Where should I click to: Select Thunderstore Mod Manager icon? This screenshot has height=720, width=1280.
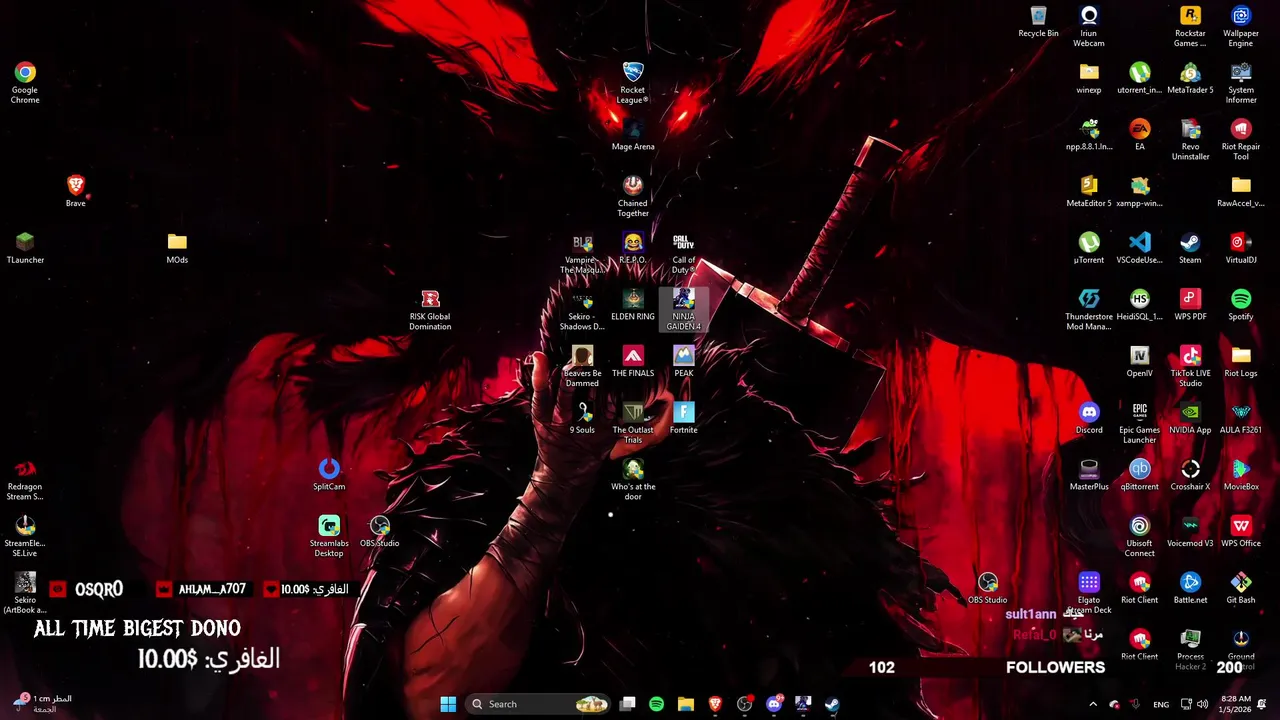[x=1089, y=309]
